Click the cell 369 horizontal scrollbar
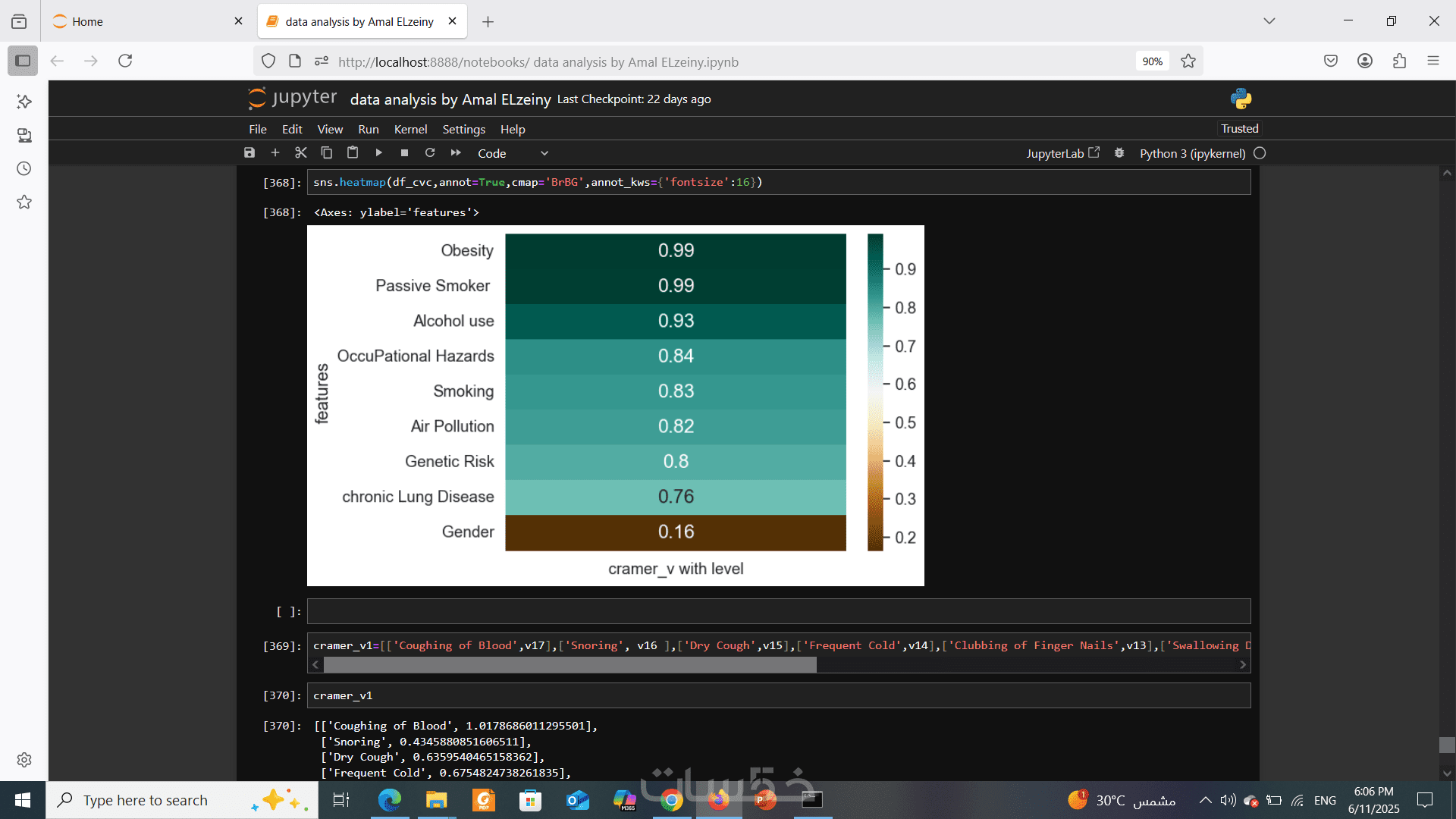Screen dimensions: 1456x819 (x=570, y=665)
